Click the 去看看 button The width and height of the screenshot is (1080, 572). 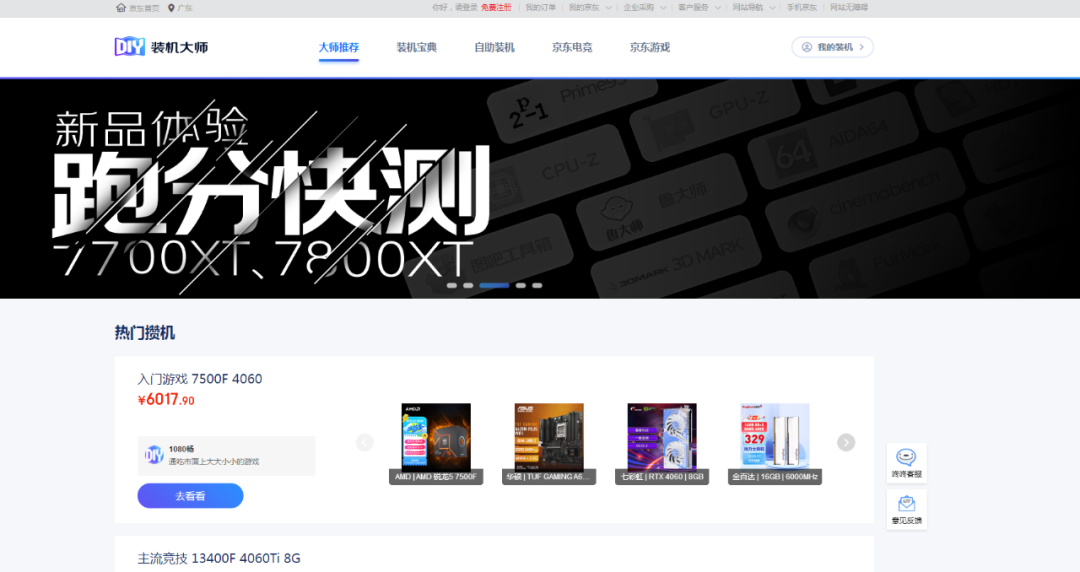click(190, 496)
